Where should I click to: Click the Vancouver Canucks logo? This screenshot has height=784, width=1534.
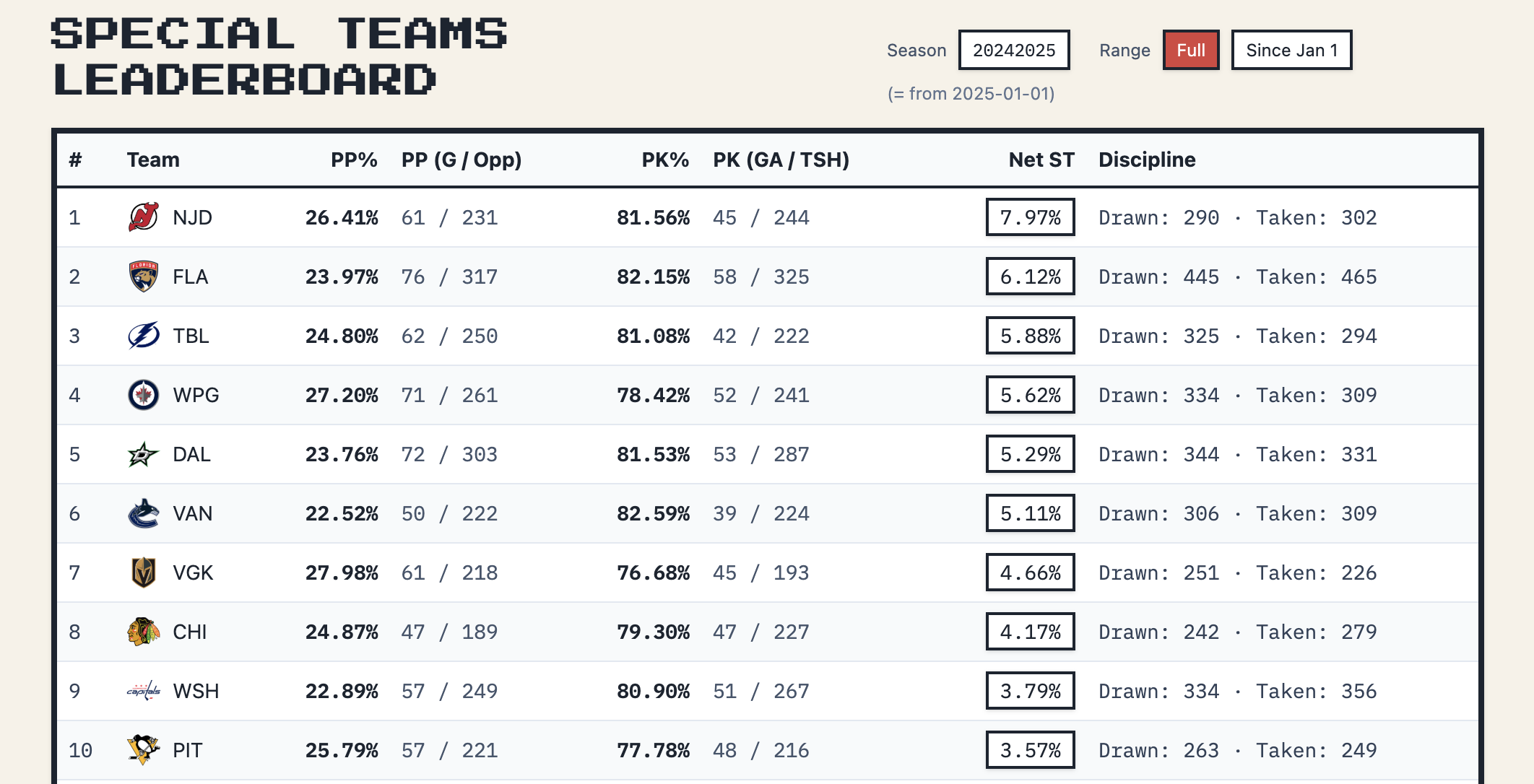coord(143,513)
